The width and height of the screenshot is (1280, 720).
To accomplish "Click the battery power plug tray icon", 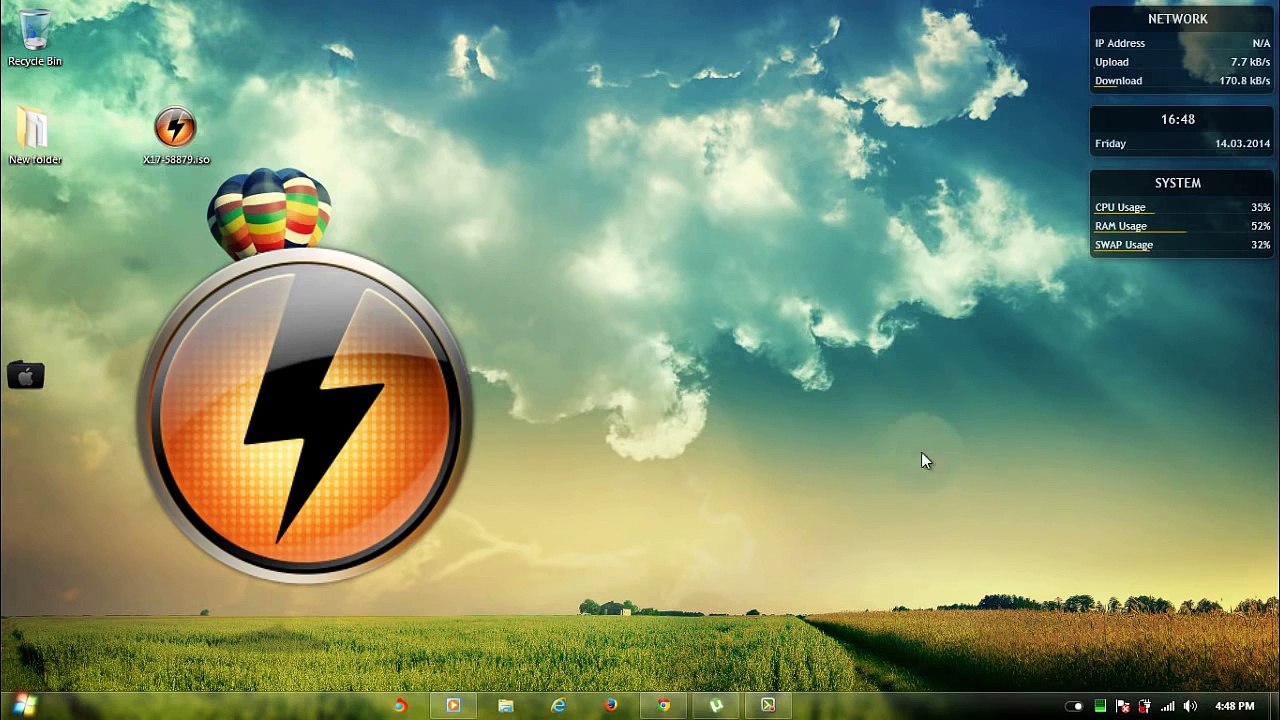I will (x=1145, y=707).
